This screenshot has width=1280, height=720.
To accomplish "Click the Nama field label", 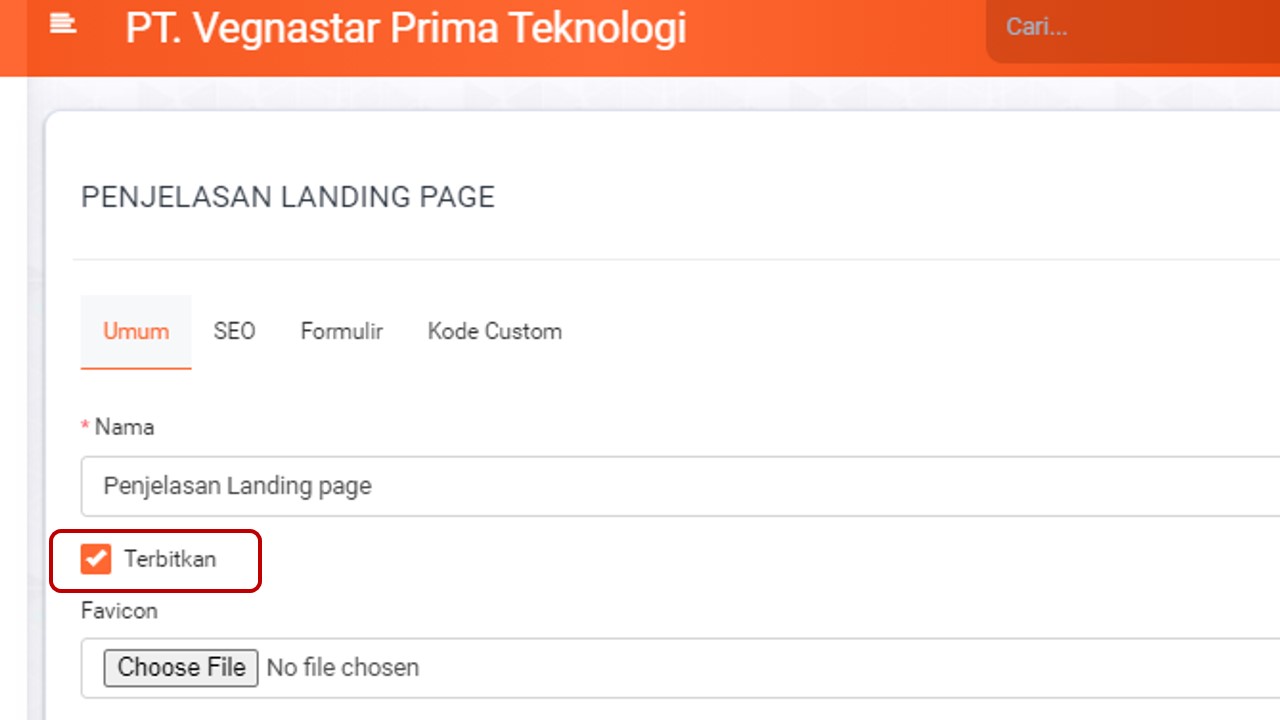I will click(124, 428).
